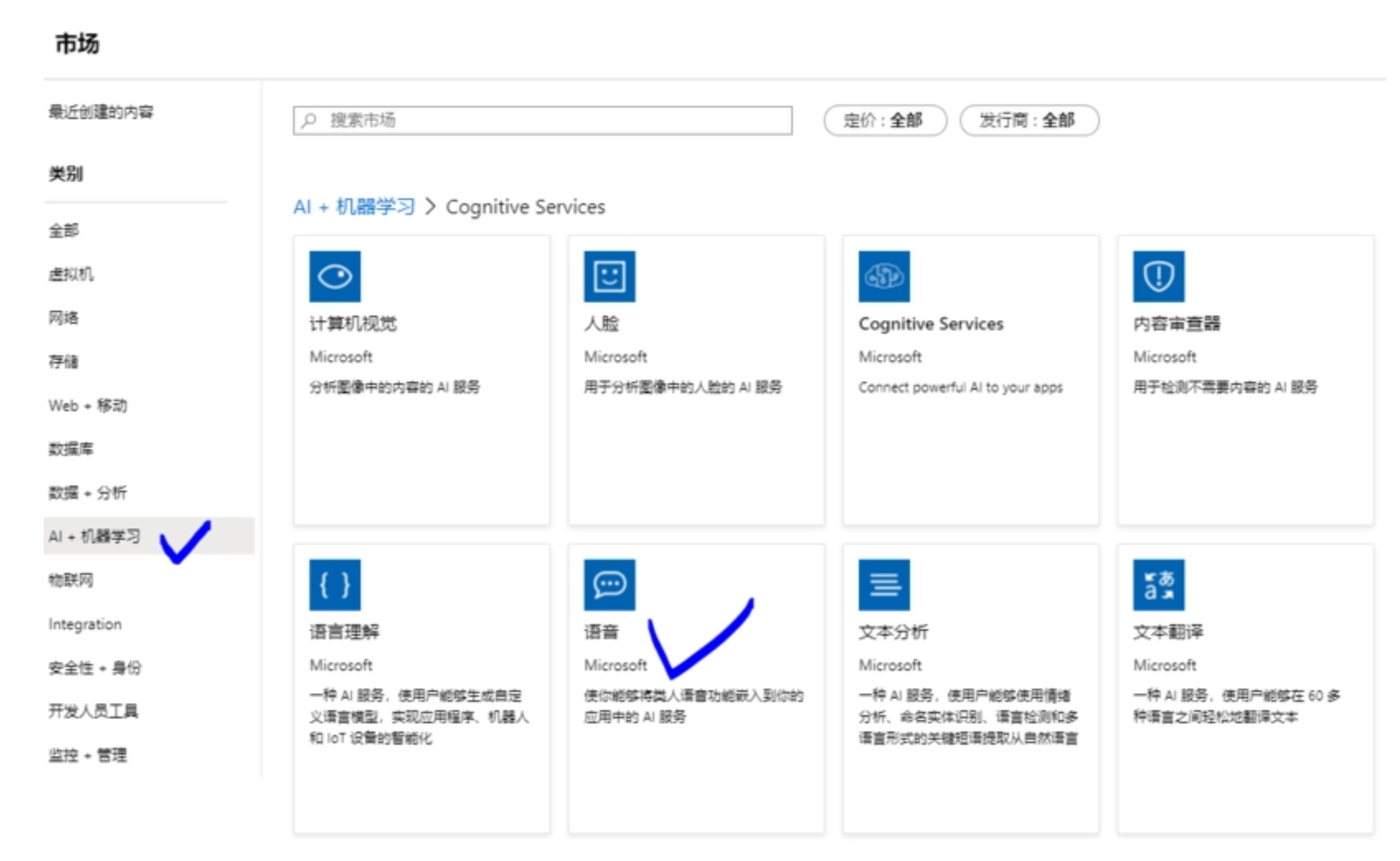This screenshot has width=1400, height=861.
Task: Click the 类别 heading
Action: (x=66, y=174)
